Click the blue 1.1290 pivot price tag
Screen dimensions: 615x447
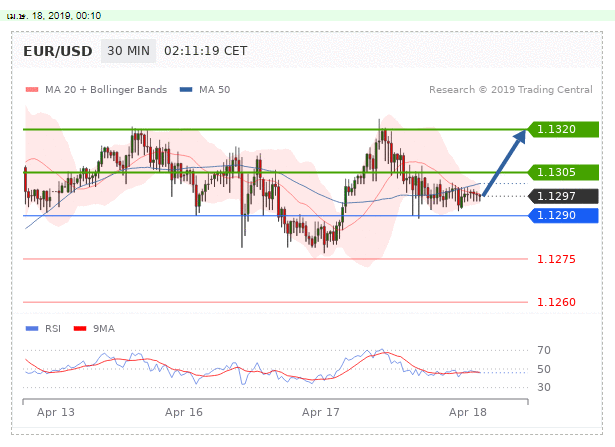pyautogui.click(x=566, y=215)
